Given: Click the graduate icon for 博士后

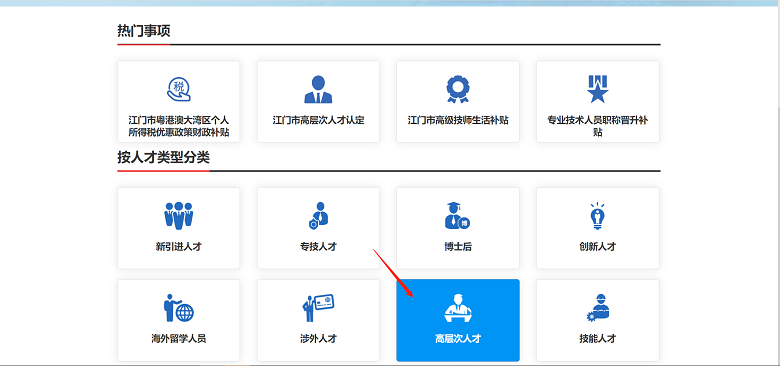Looking at the screenshot, I should click(x=458, y=216).
